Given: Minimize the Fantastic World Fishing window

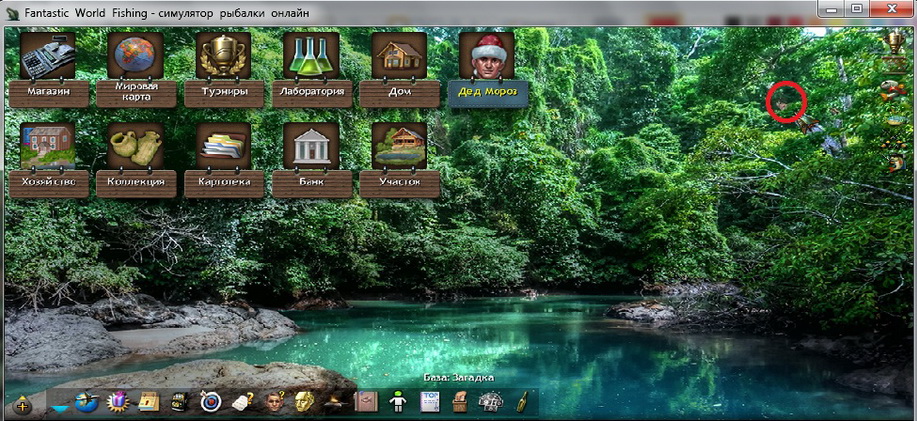Looking at the screenshot, I should 832,8.
